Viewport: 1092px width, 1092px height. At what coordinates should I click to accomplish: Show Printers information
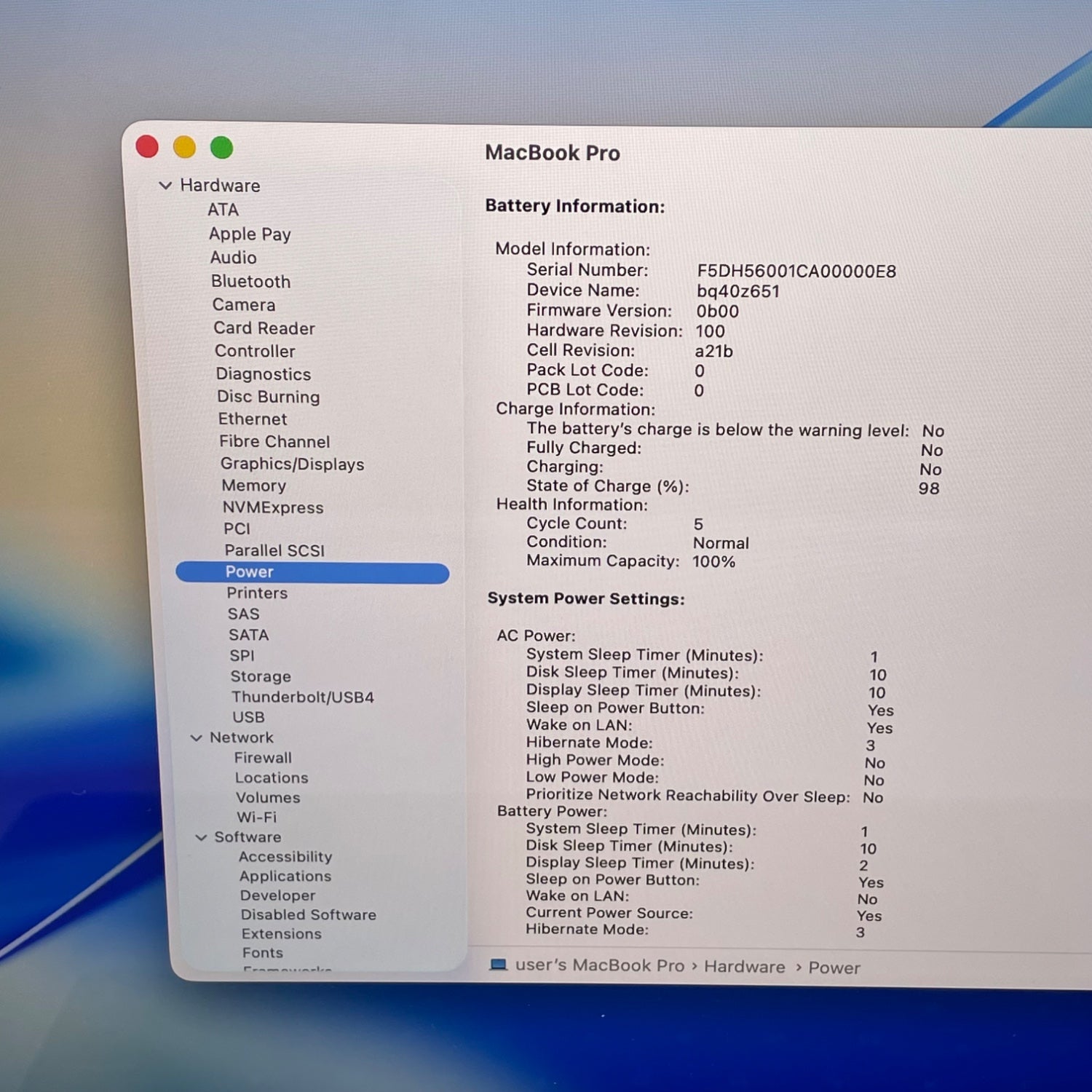[257, 593]
